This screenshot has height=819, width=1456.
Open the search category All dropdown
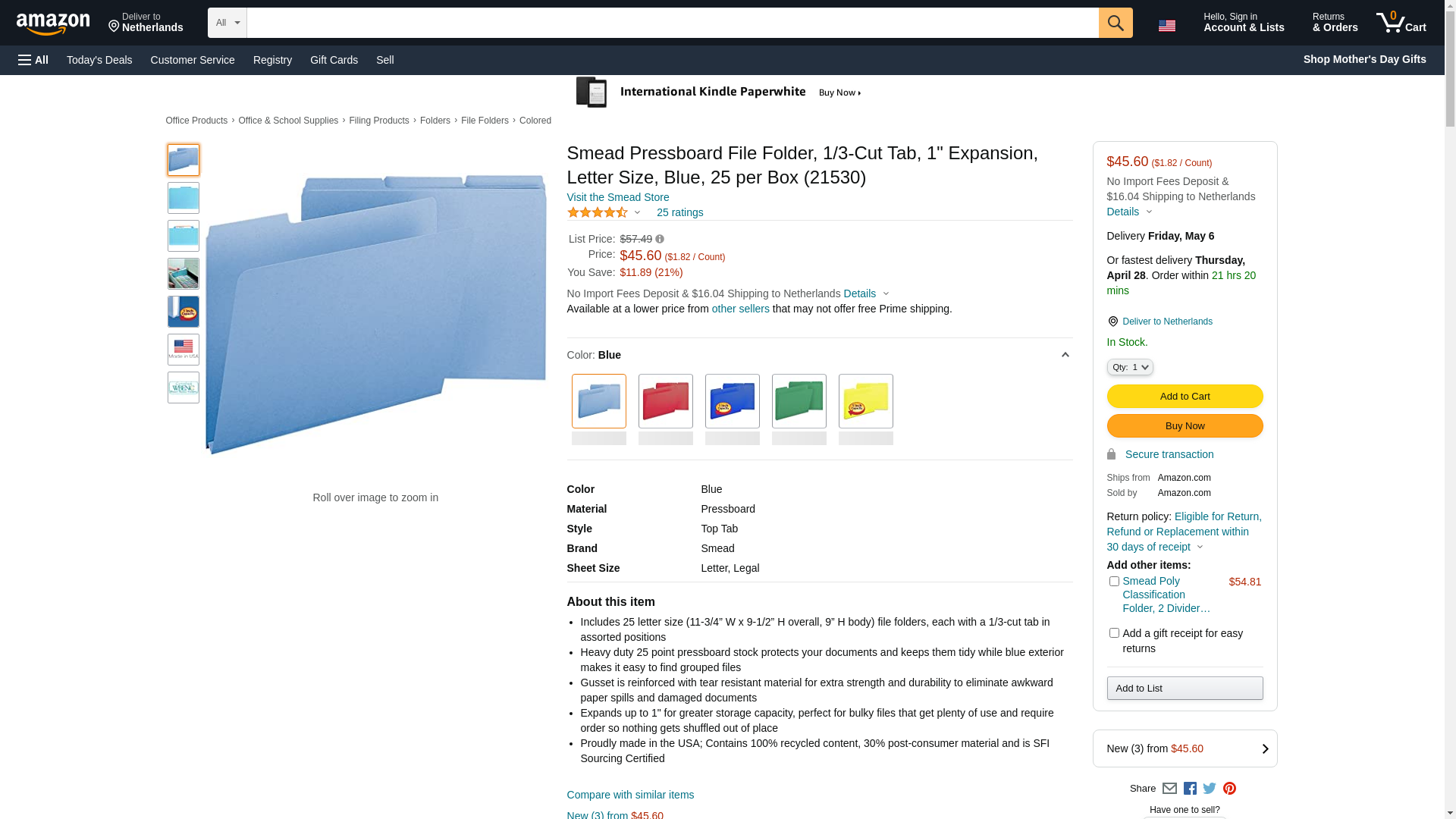pyautogui.click(x=227, y=23)
